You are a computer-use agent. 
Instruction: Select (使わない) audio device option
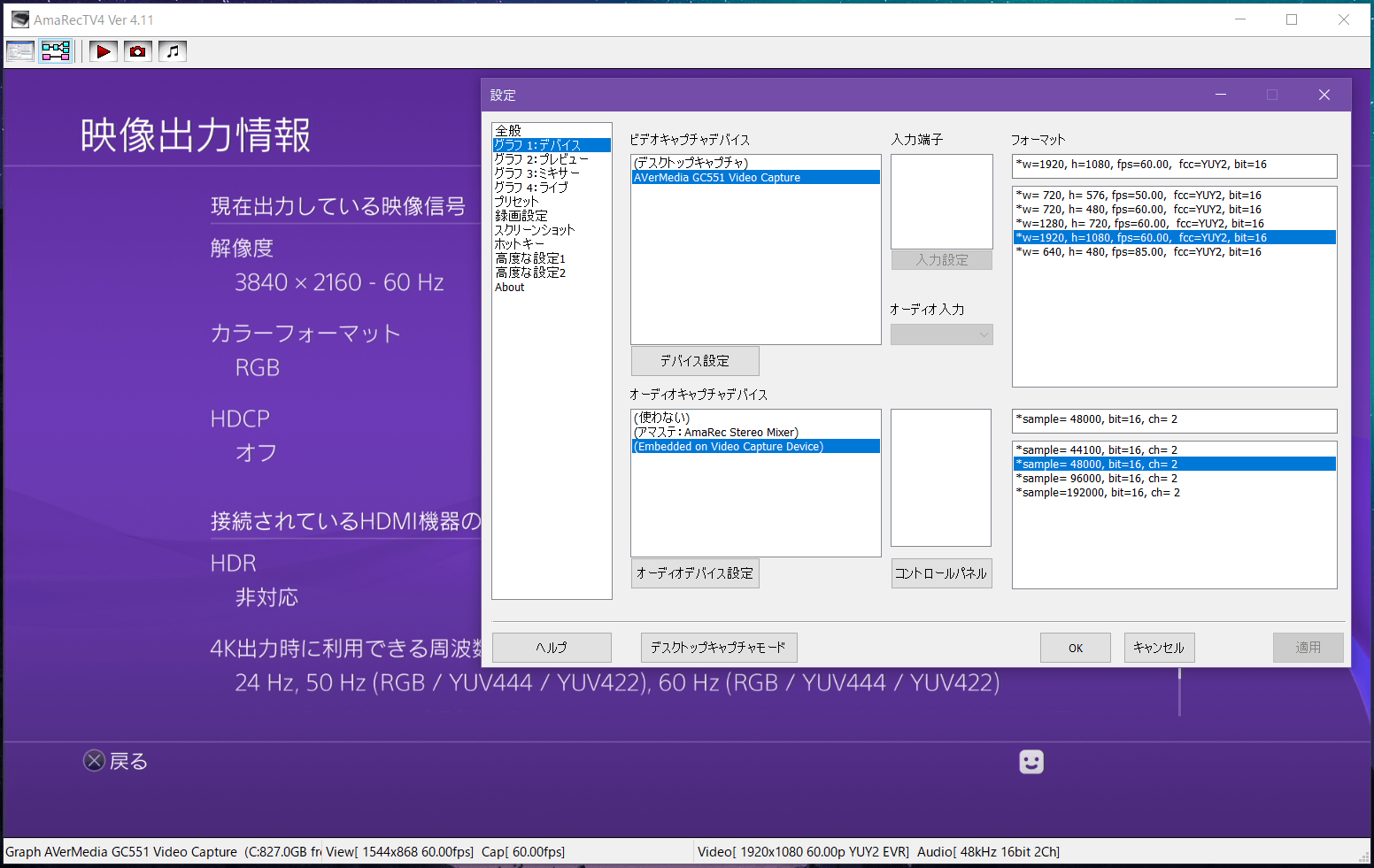pos(756,418)
